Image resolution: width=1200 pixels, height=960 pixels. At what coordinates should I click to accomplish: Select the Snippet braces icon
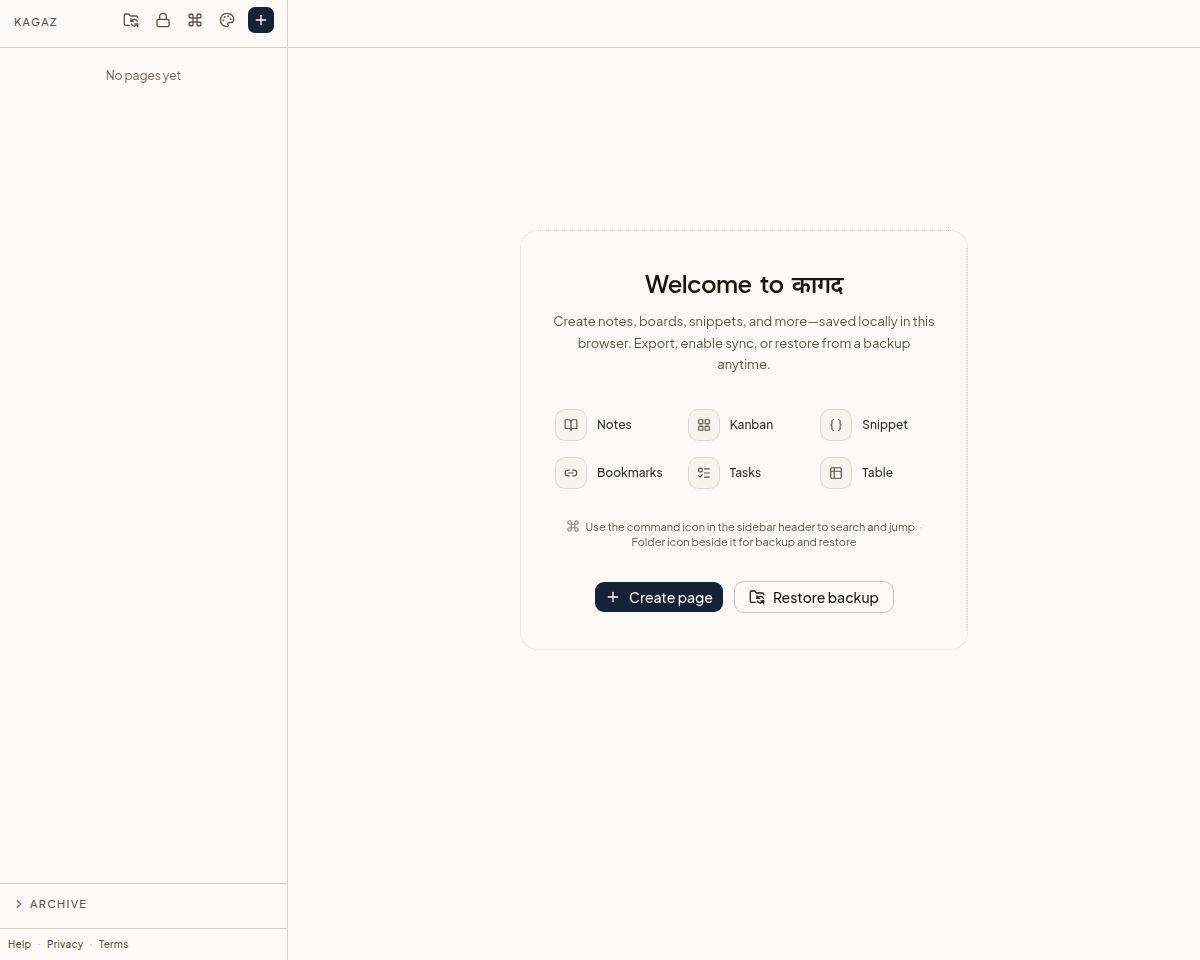tap(836, 425)
